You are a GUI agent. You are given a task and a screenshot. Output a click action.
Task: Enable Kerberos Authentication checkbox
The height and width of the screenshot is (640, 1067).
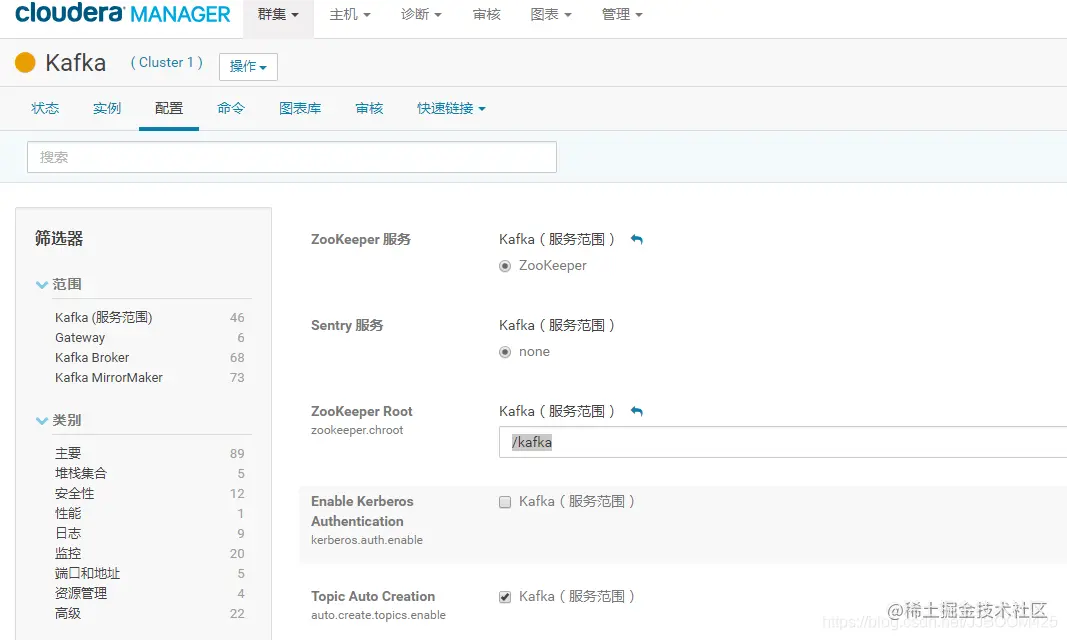(x=505, y=502)
